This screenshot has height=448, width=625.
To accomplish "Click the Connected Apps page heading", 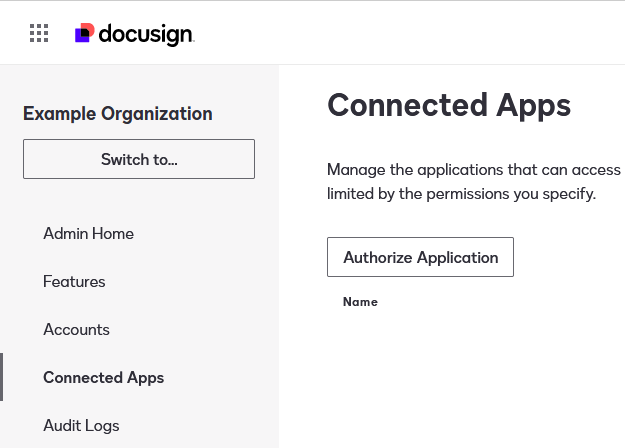I will [x=449, y=106].
